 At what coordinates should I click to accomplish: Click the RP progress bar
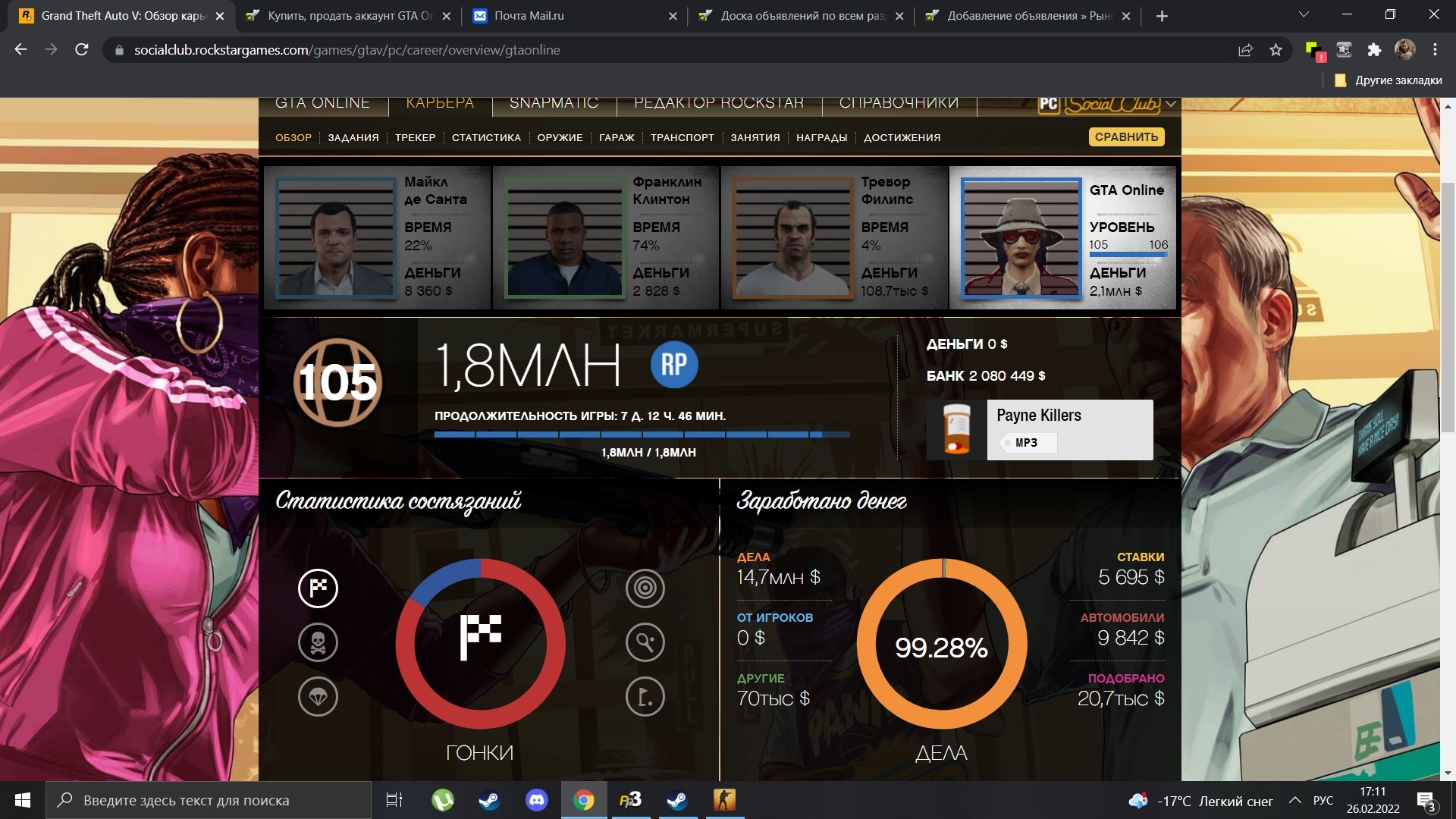tap(642, 435)
